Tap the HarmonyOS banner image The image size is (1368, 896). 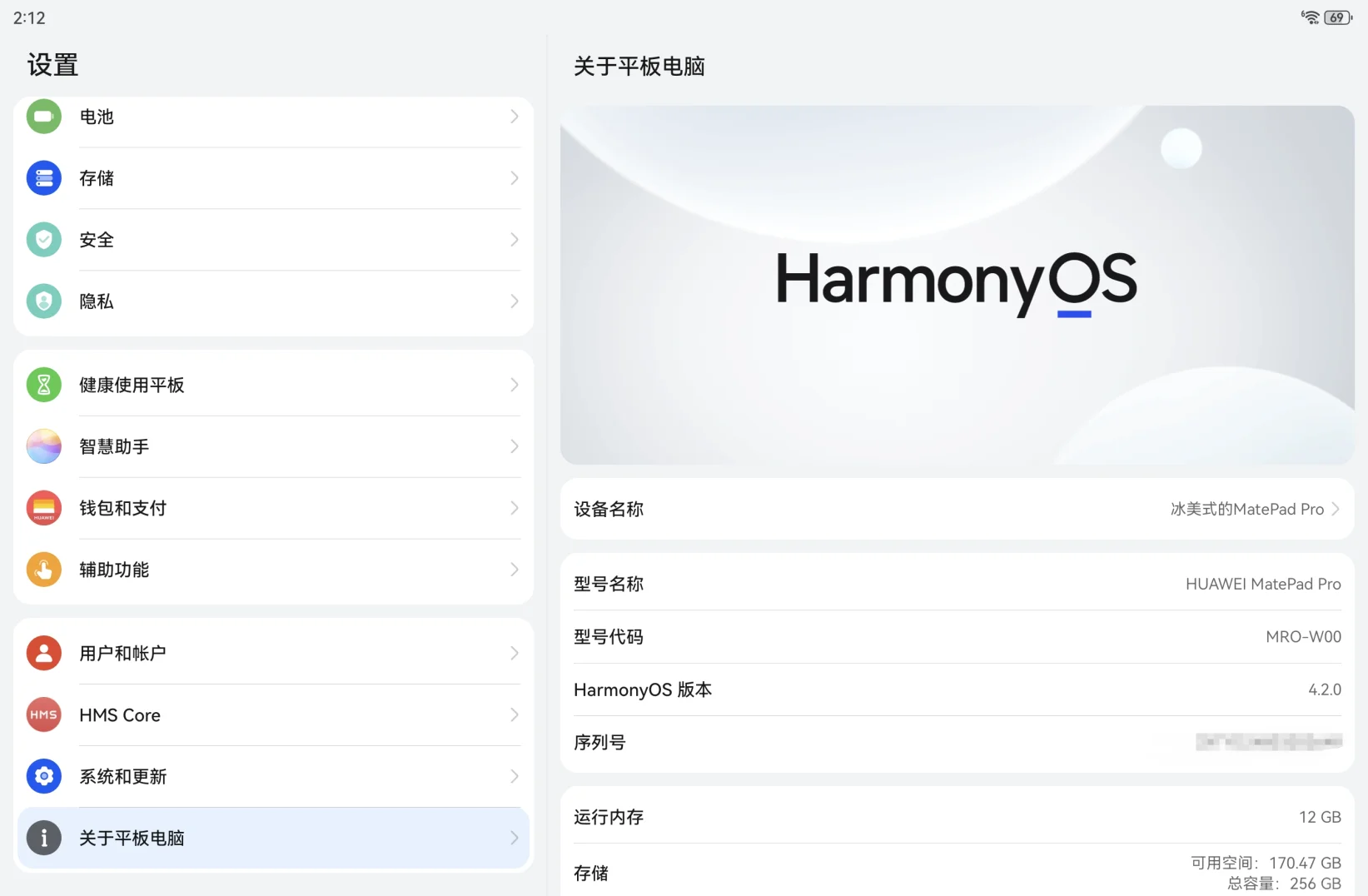[958, 285]
